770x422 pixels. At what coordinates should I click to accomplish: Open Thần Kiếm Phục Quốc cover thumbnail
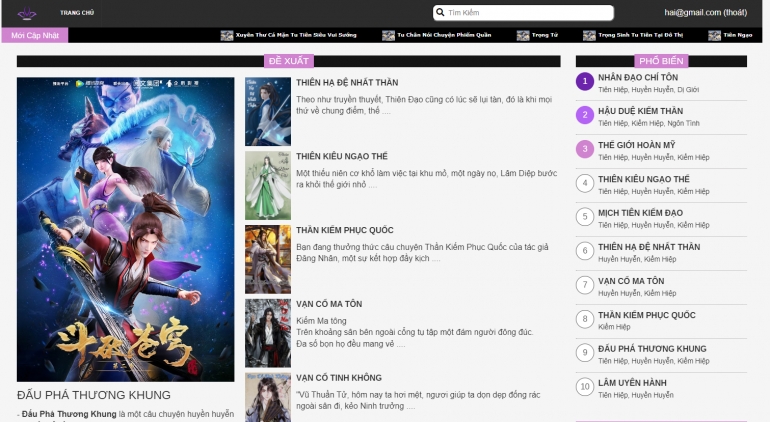pyautogui.click(x=268, y=259)
